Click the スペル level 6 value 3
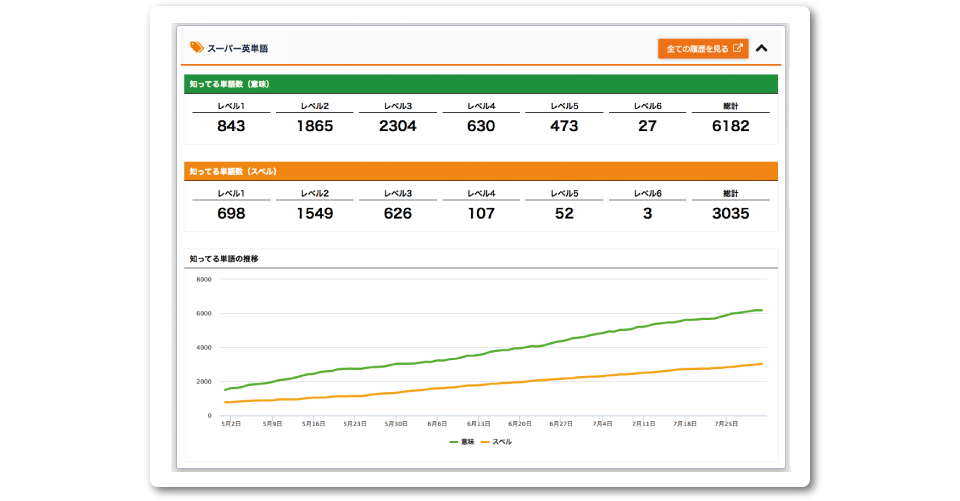Viewport: 960px width, 501px height. [647, 214]
